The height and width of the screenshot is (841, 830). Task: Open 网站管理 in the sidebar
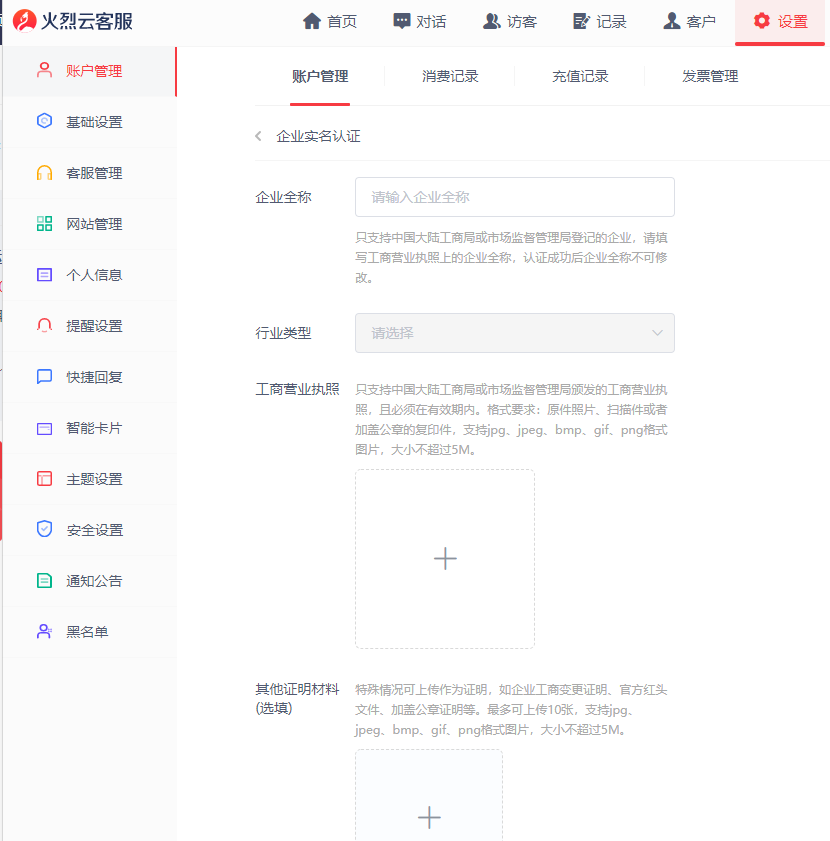(90, 224)
